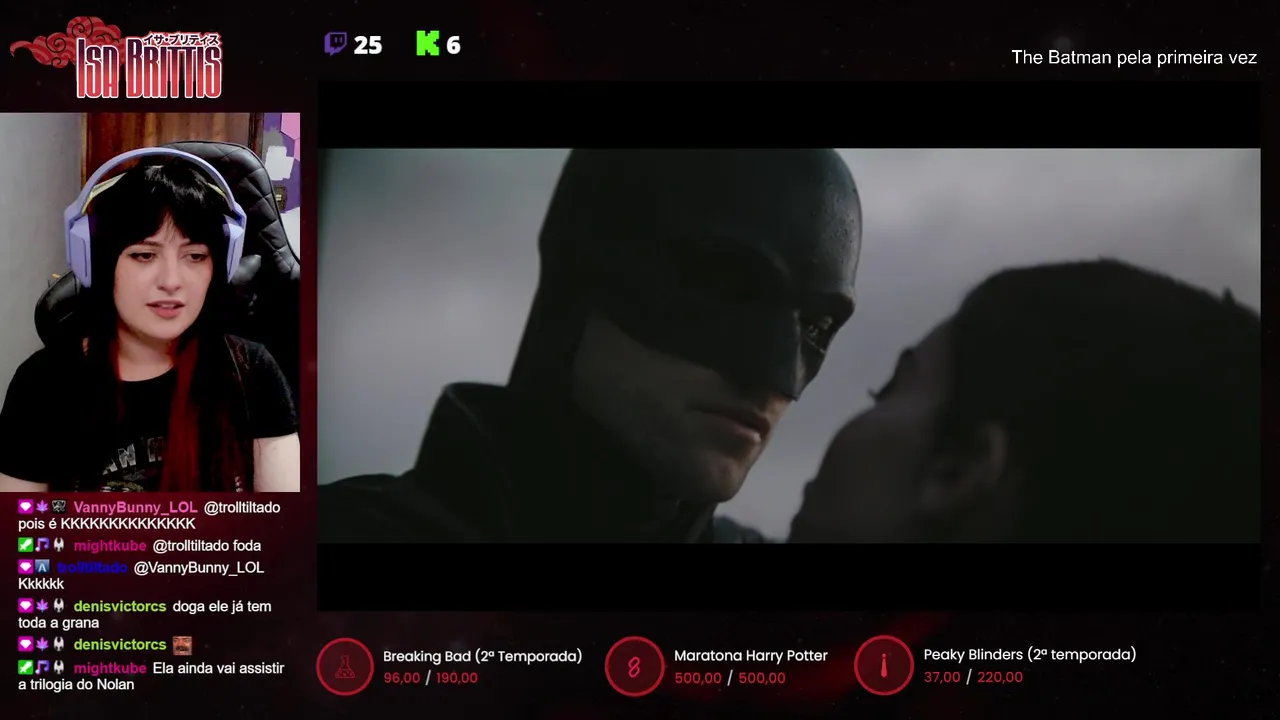Image resolution: width=1280 pixels, height=720 pixels.
Task: Click the blue 'A' badge next to trolltiltado
Action: coord(42,567)
